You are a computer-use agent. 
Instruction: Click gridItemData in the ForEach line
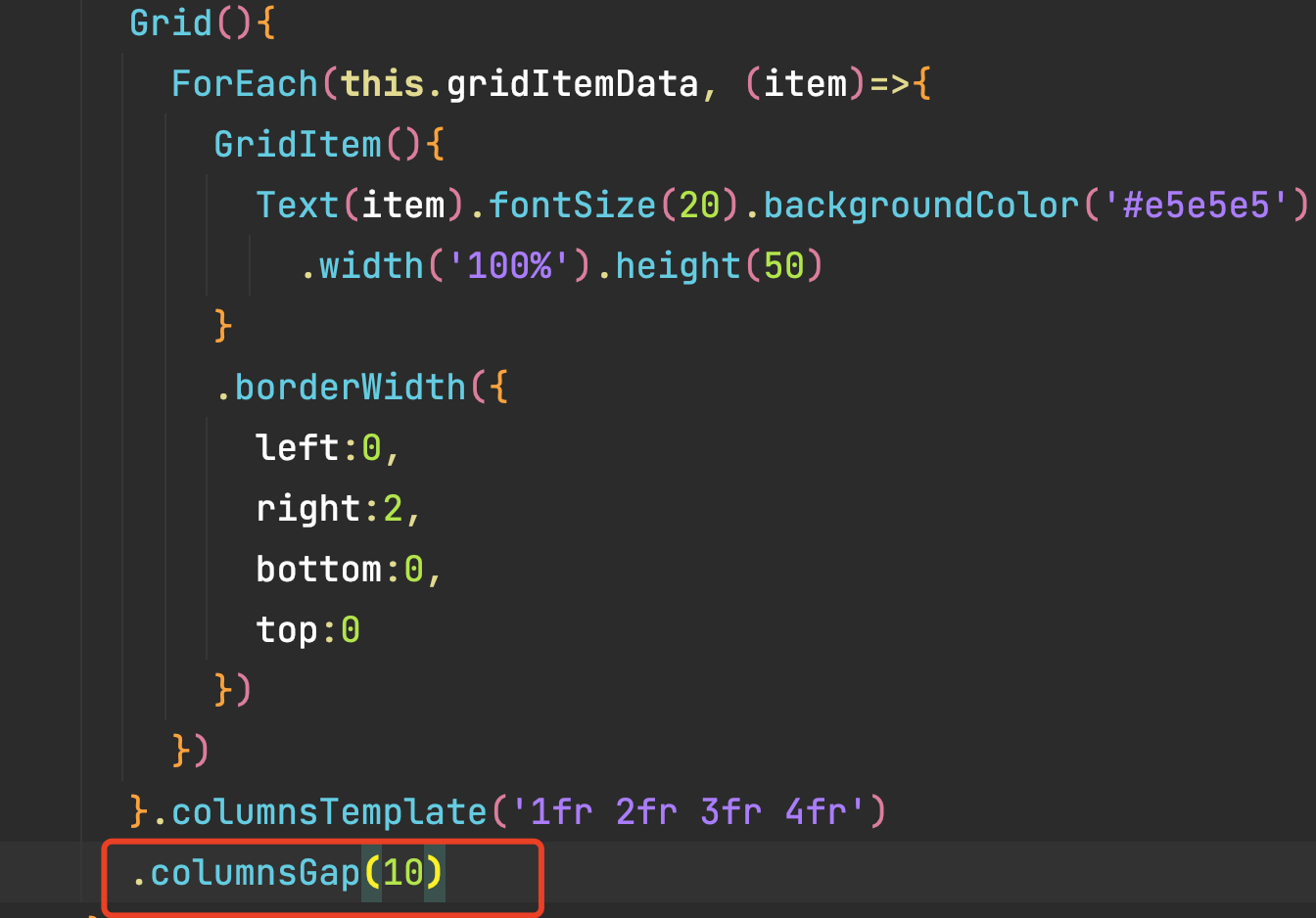coord(572,83)
